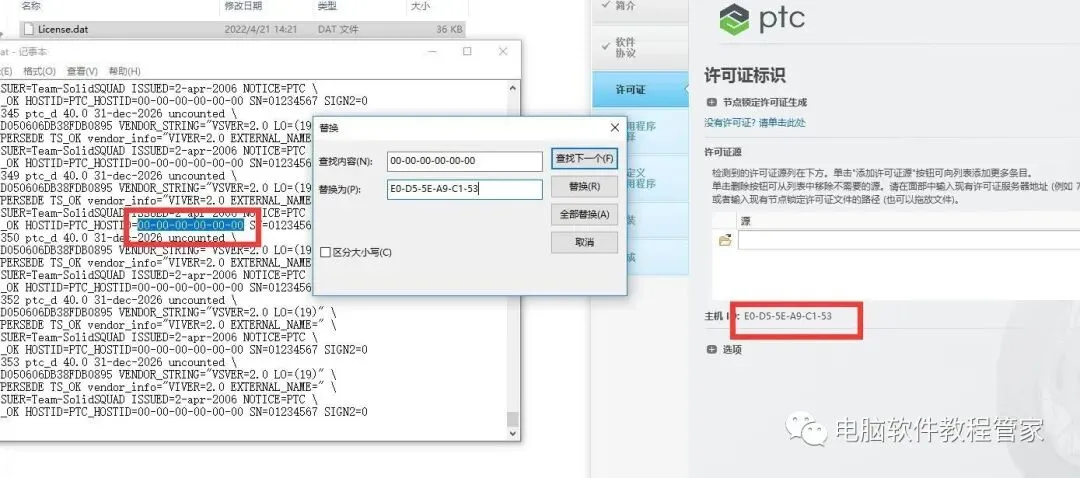The height and width of the screenshot is (478, 1080).
Task: Open the 查看(V) menu
Action: (82, 71)
